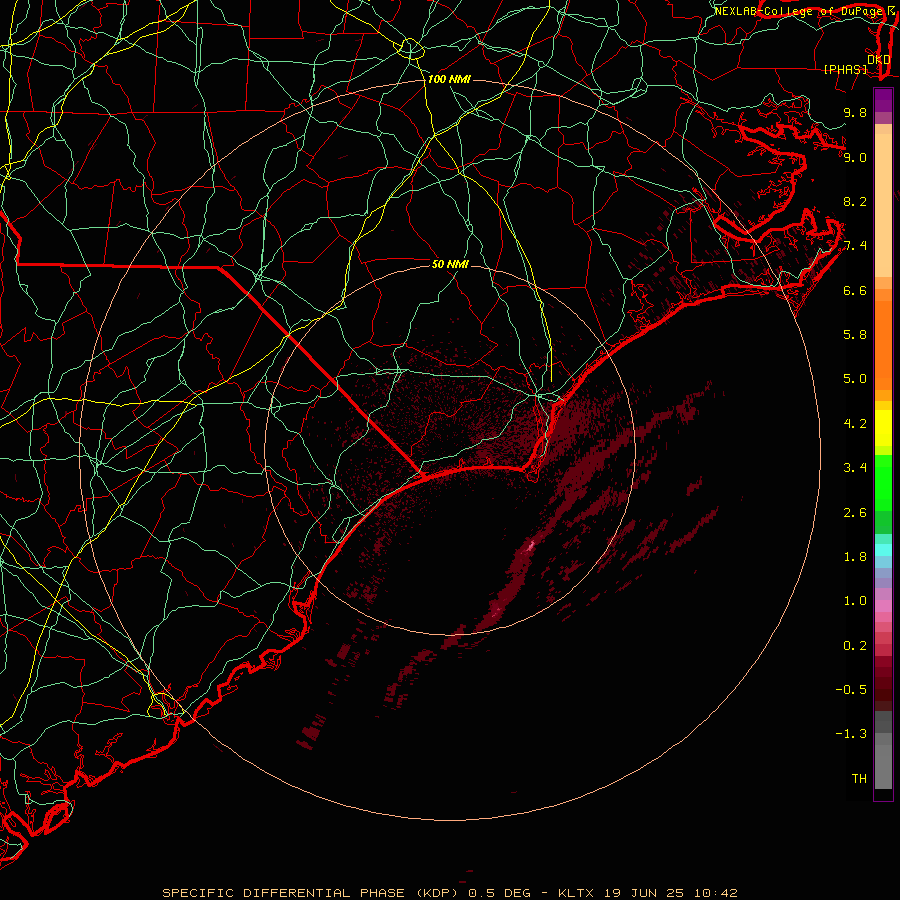900x900 pixels.
Task: Click the 9.8 value on the color scale
Action: coord(855,112)
